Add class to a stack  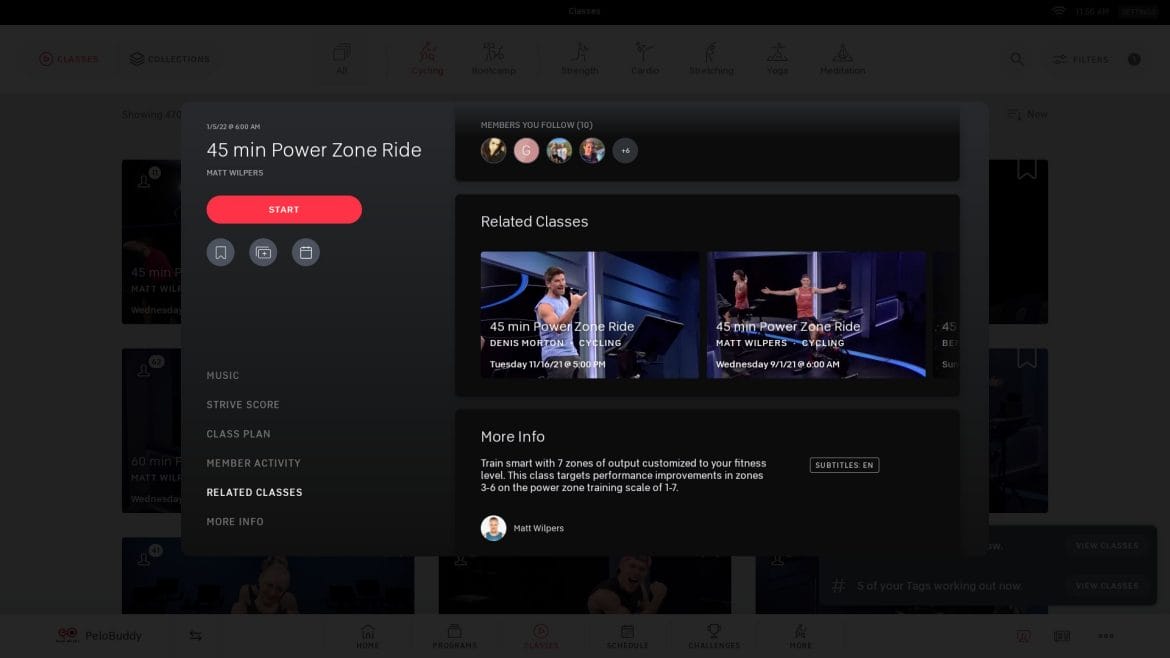click(263, 253)
